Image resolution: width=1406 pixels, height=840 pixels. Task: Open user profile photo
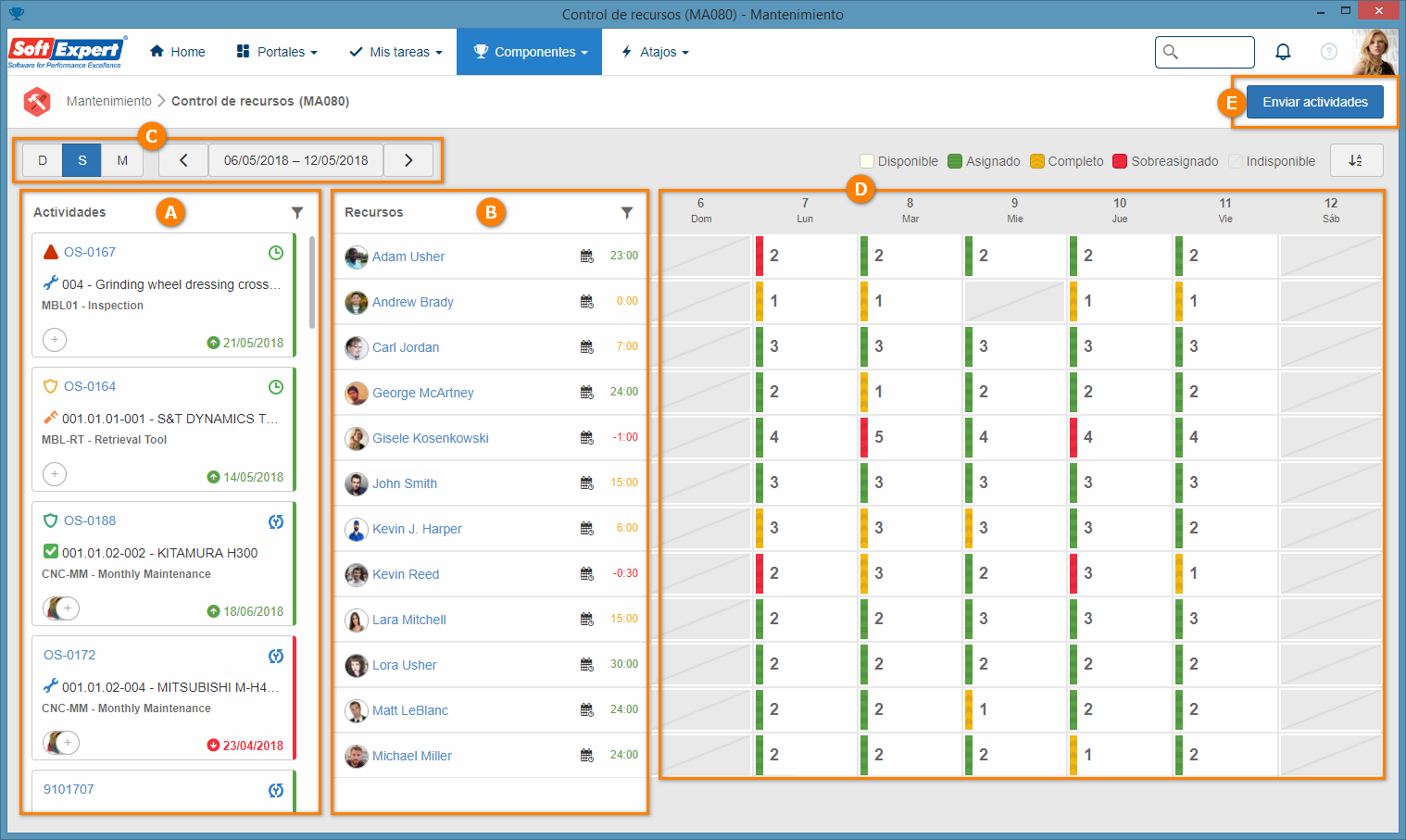click(x=1375, y=52)
